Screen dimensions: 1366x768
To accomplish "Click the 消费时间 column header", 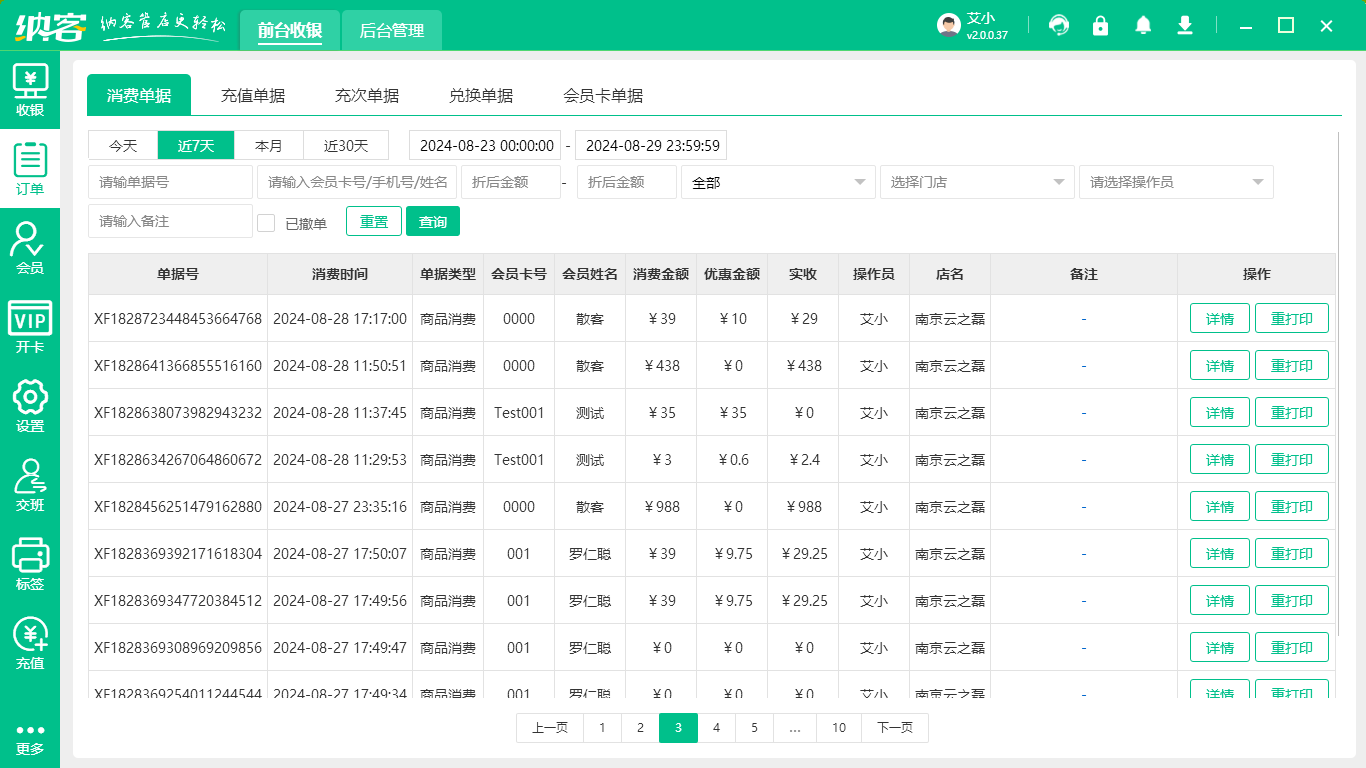I will 340,274.
